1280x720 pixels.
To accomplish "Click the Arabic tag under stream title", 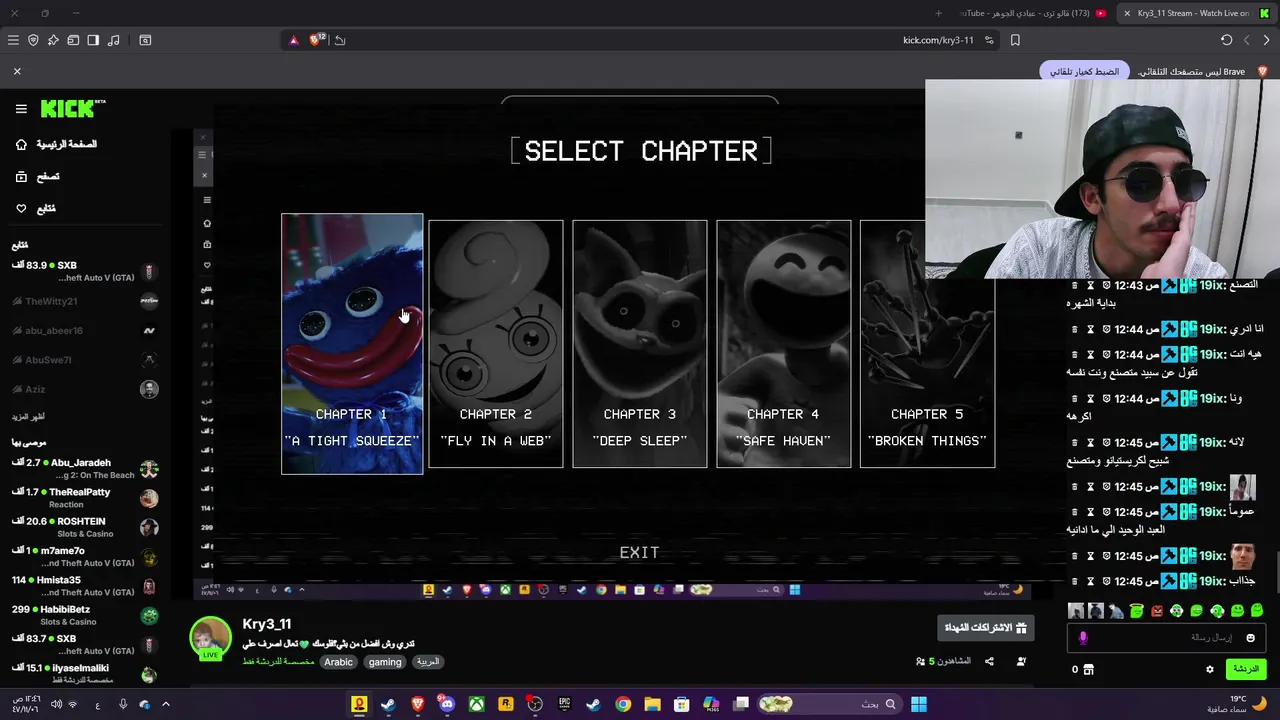I will coord(338,662).
